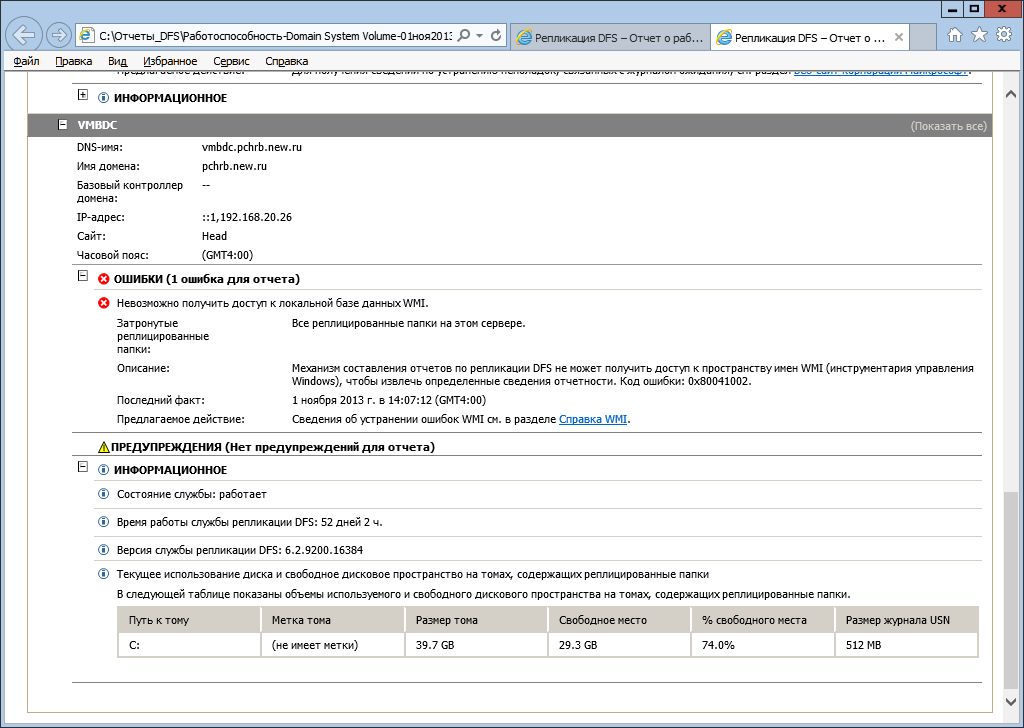Click 'Показать все' in VMBDC header
Screen dimensions: 1024x728
(948, 126)
